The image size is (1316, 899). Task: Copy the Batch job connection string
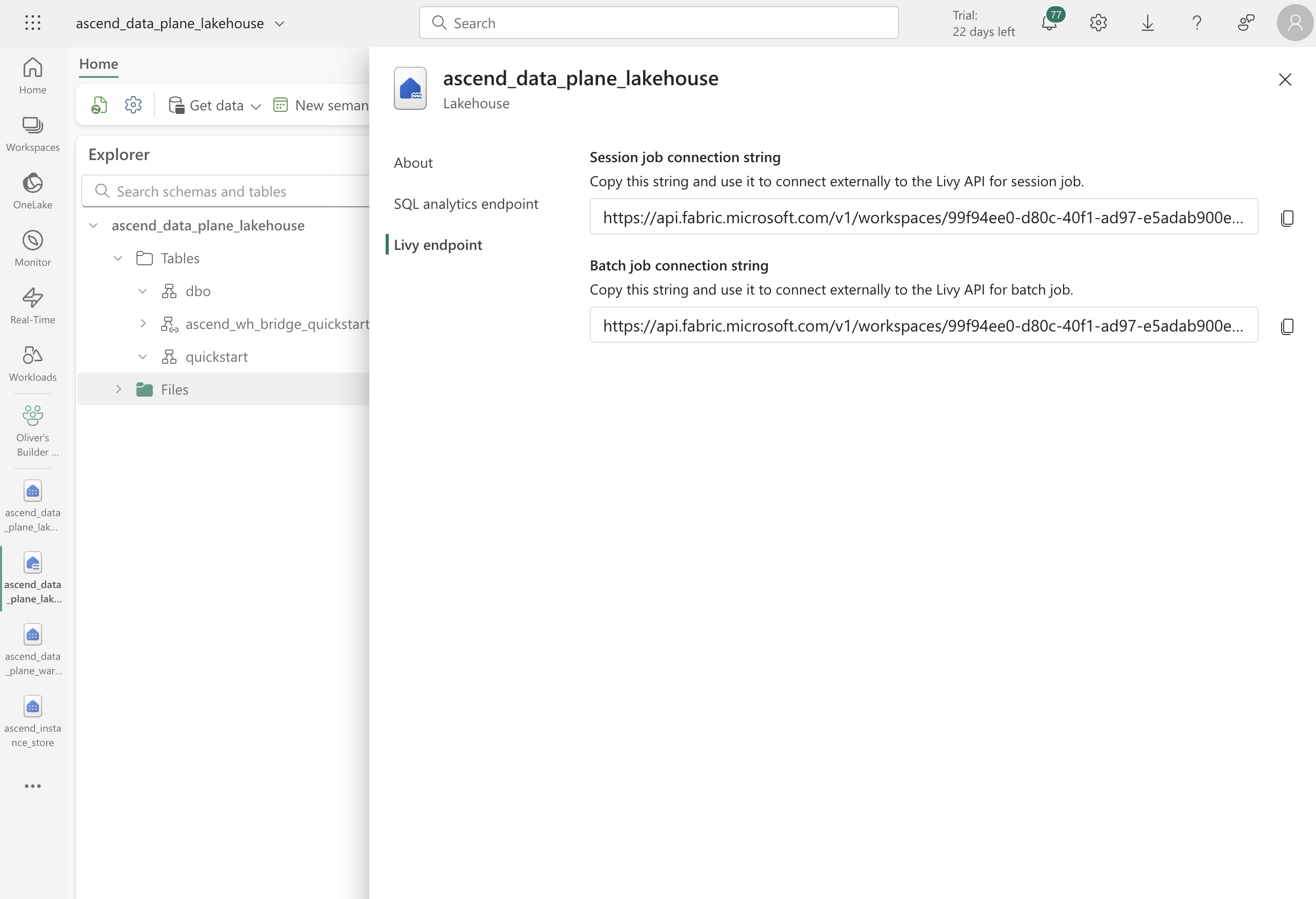tap(1287, 326)
